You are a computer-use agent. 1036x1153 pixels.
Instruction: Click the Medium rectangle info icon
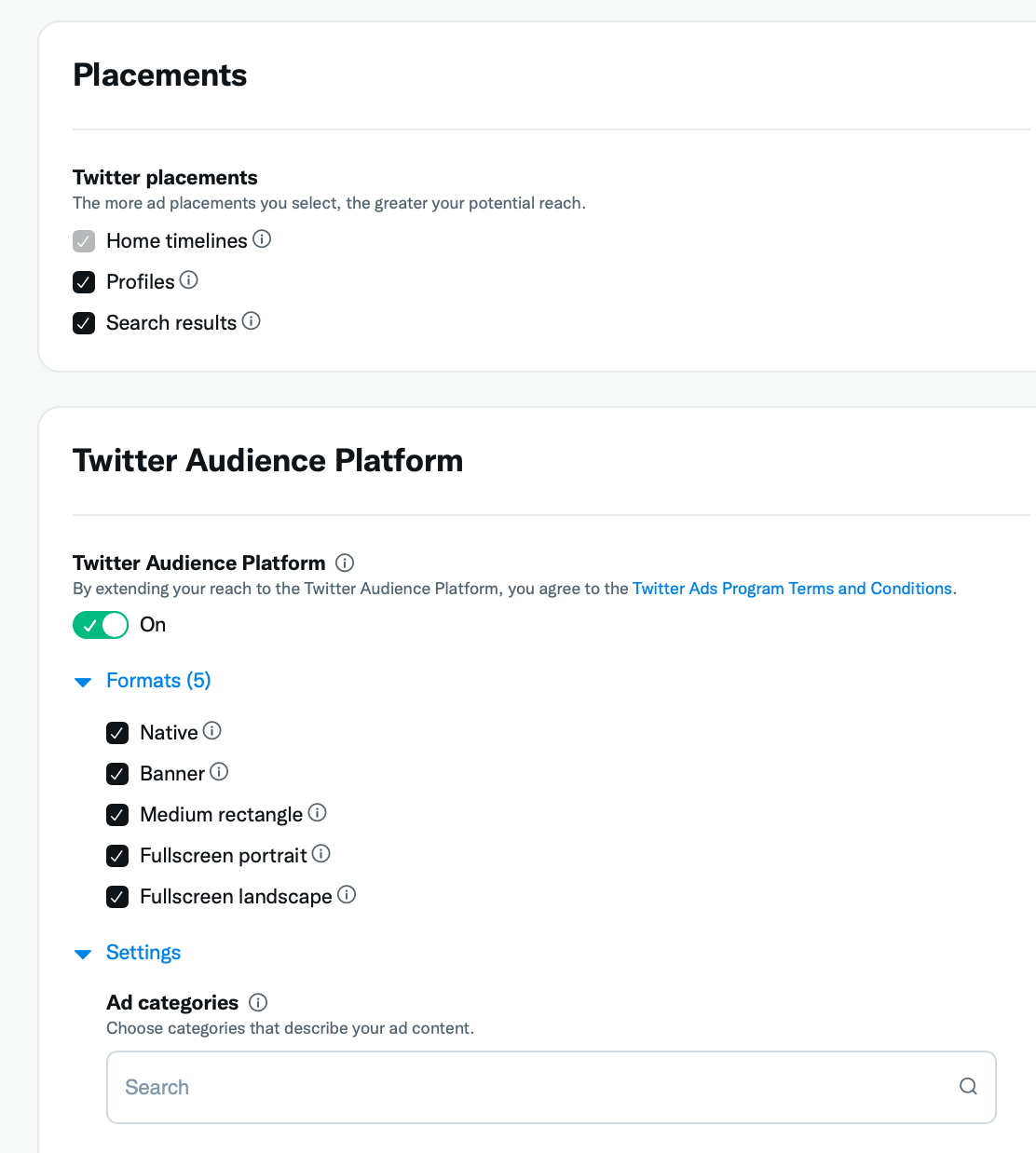coord(318,813)
